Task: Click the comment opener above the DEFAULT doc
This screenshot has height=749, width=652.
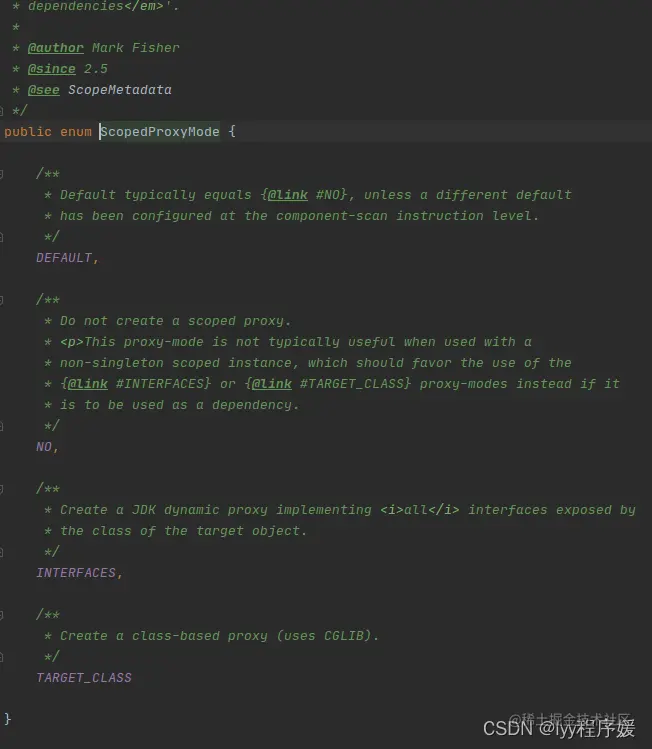Action: 48,173
